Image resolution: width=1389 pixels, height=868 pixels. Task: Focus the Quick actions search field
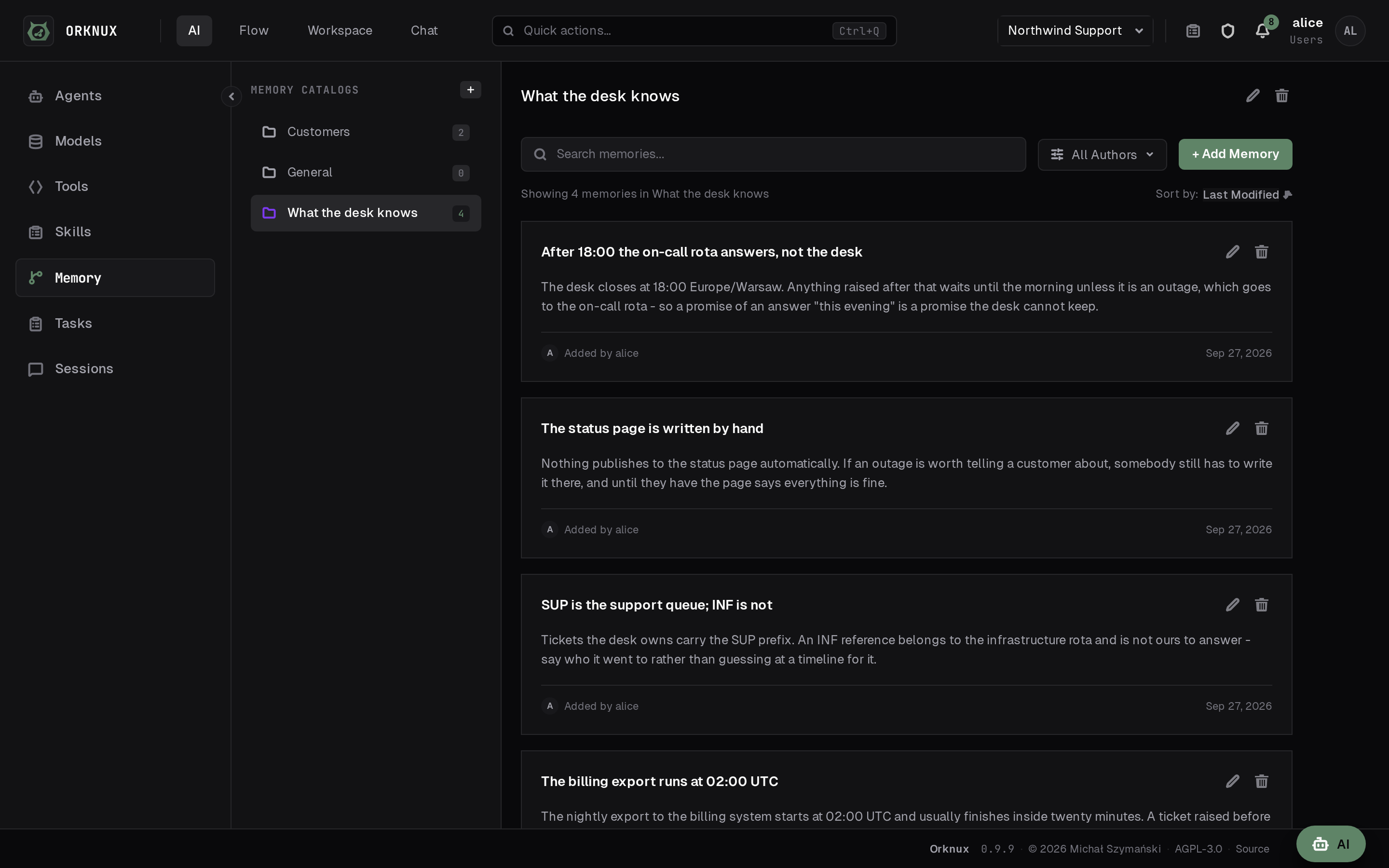[x=694, y=30]
